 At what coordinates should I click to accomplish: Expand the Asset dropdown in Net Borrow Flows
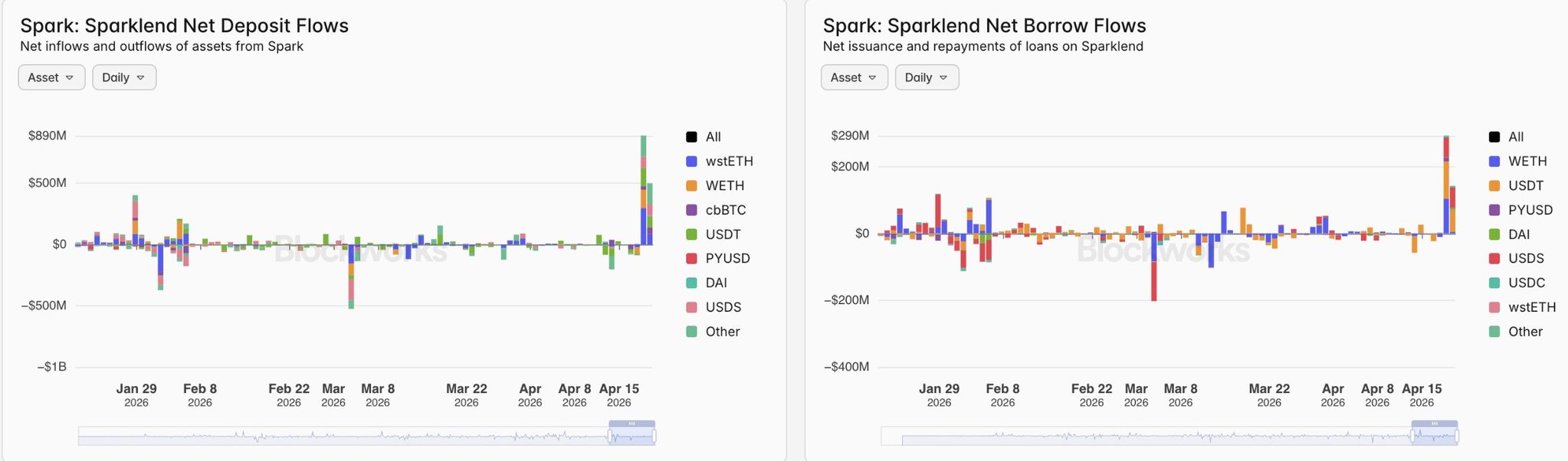coord(854,77)
